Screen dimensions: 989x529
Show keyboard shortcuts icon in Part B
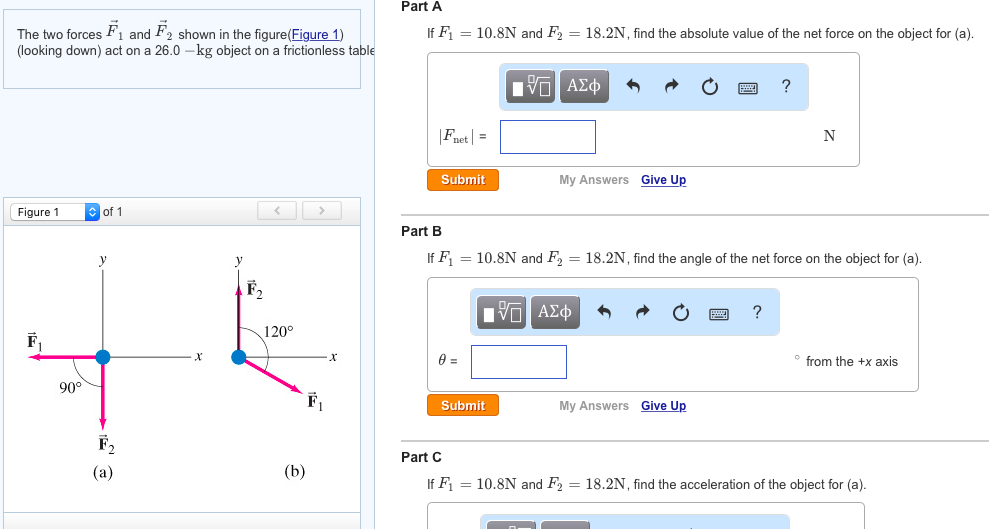(719, 313)
